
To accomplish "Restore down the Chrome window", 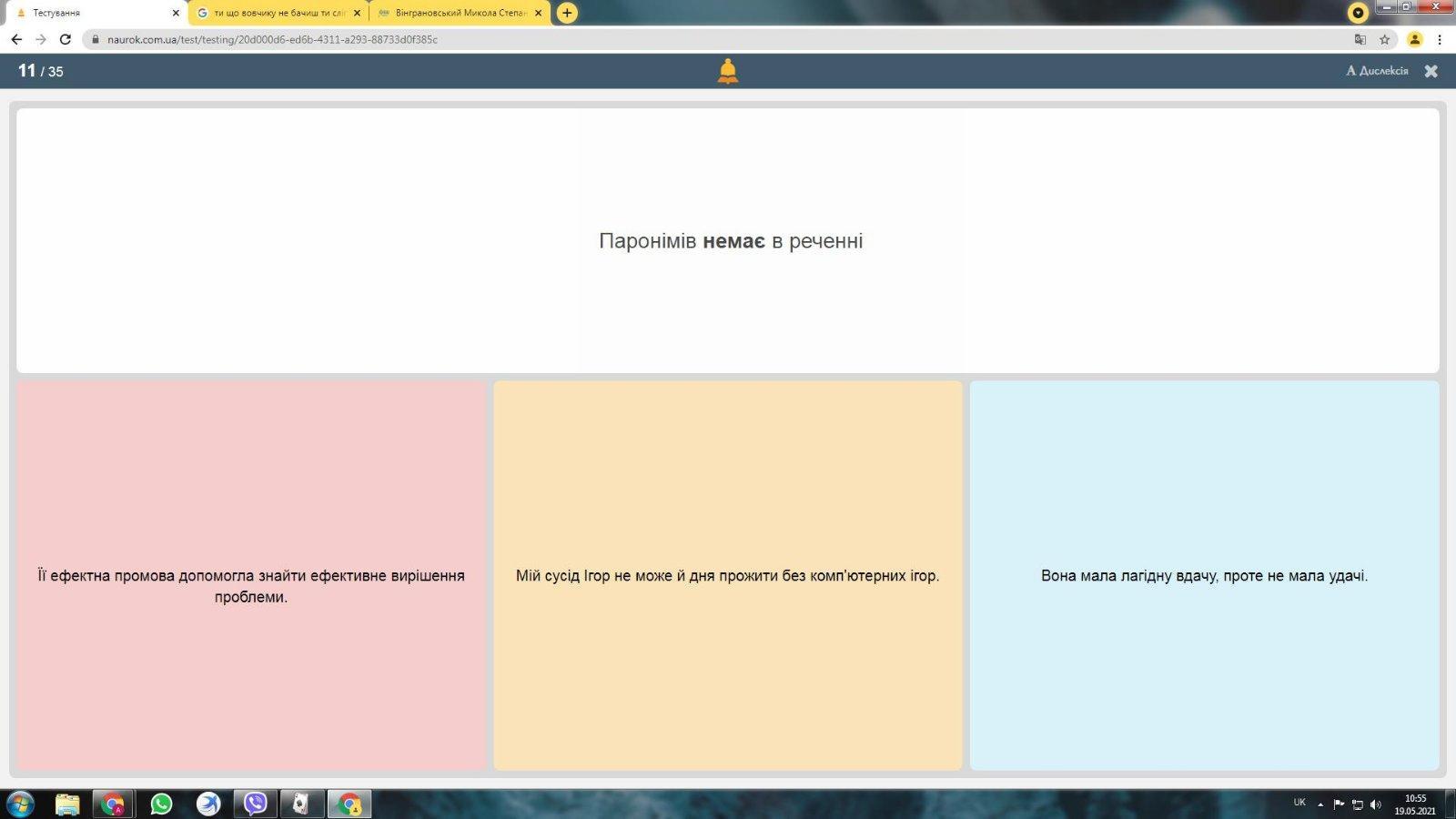I will coord(1407,6).
